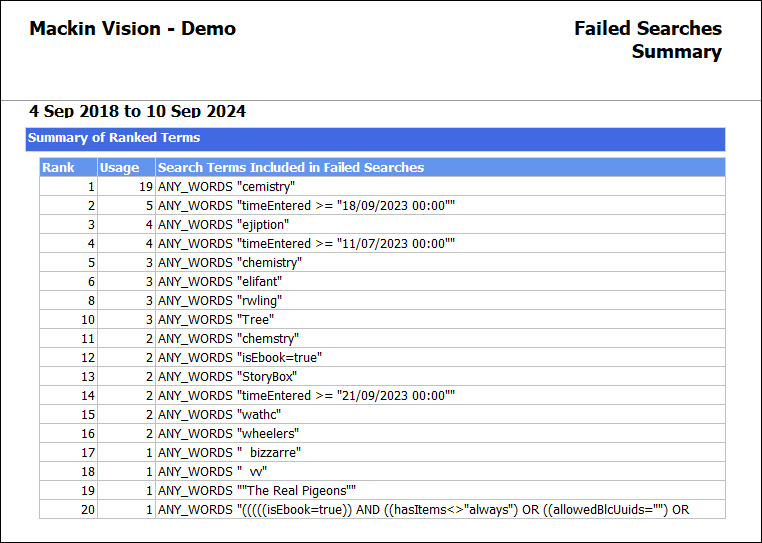Click the "Search Terms Included in Failed Searches" header
762x543 pixels.
(x=440, y=168)
